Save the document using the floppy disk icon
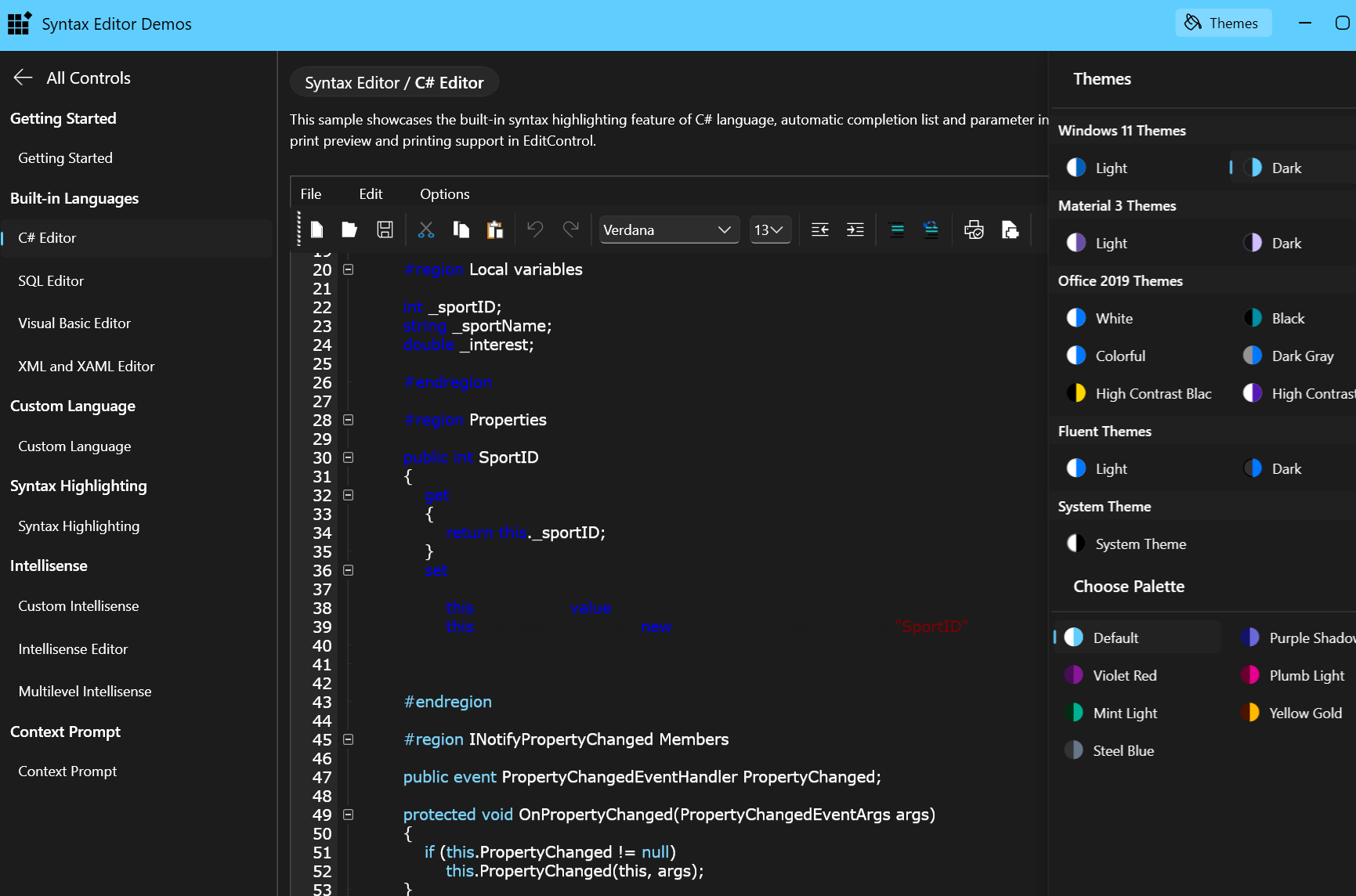The image size is (1356, 896). pyautogui.click(x=385, y=229)
